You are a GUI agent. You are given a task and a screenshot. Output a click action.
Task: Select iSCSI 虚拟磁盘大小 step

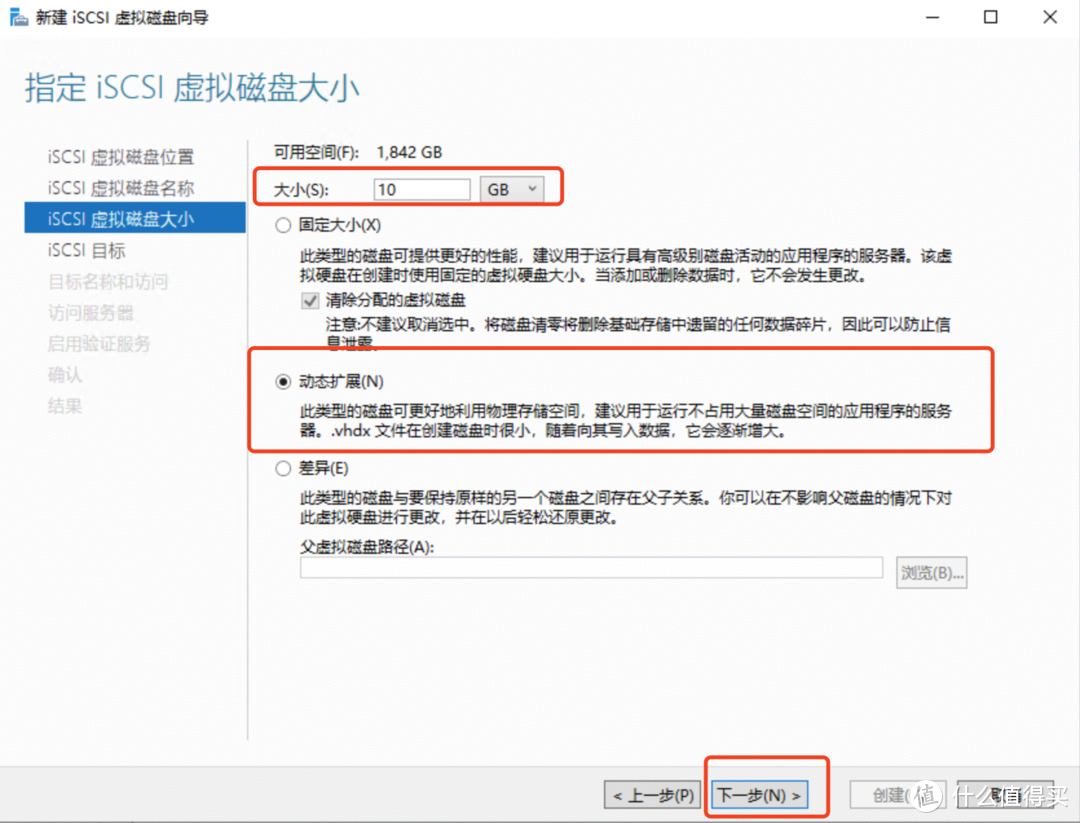pyautogui.click(x=135, y=218)
